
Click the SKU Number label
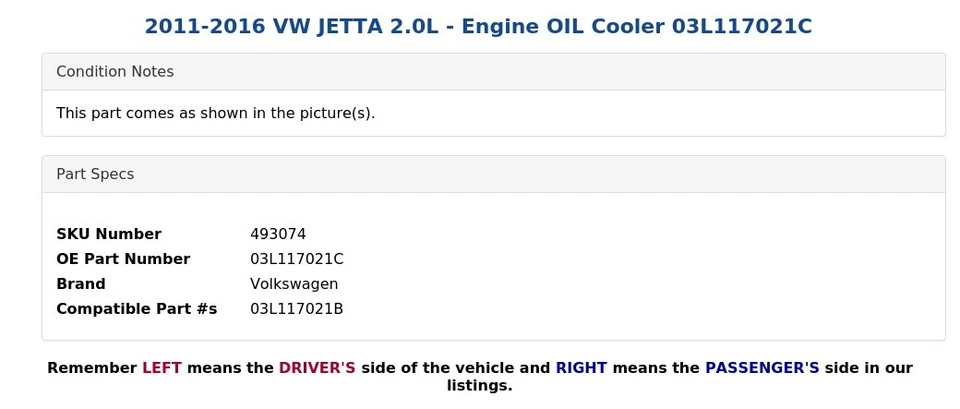click(109, 234)
